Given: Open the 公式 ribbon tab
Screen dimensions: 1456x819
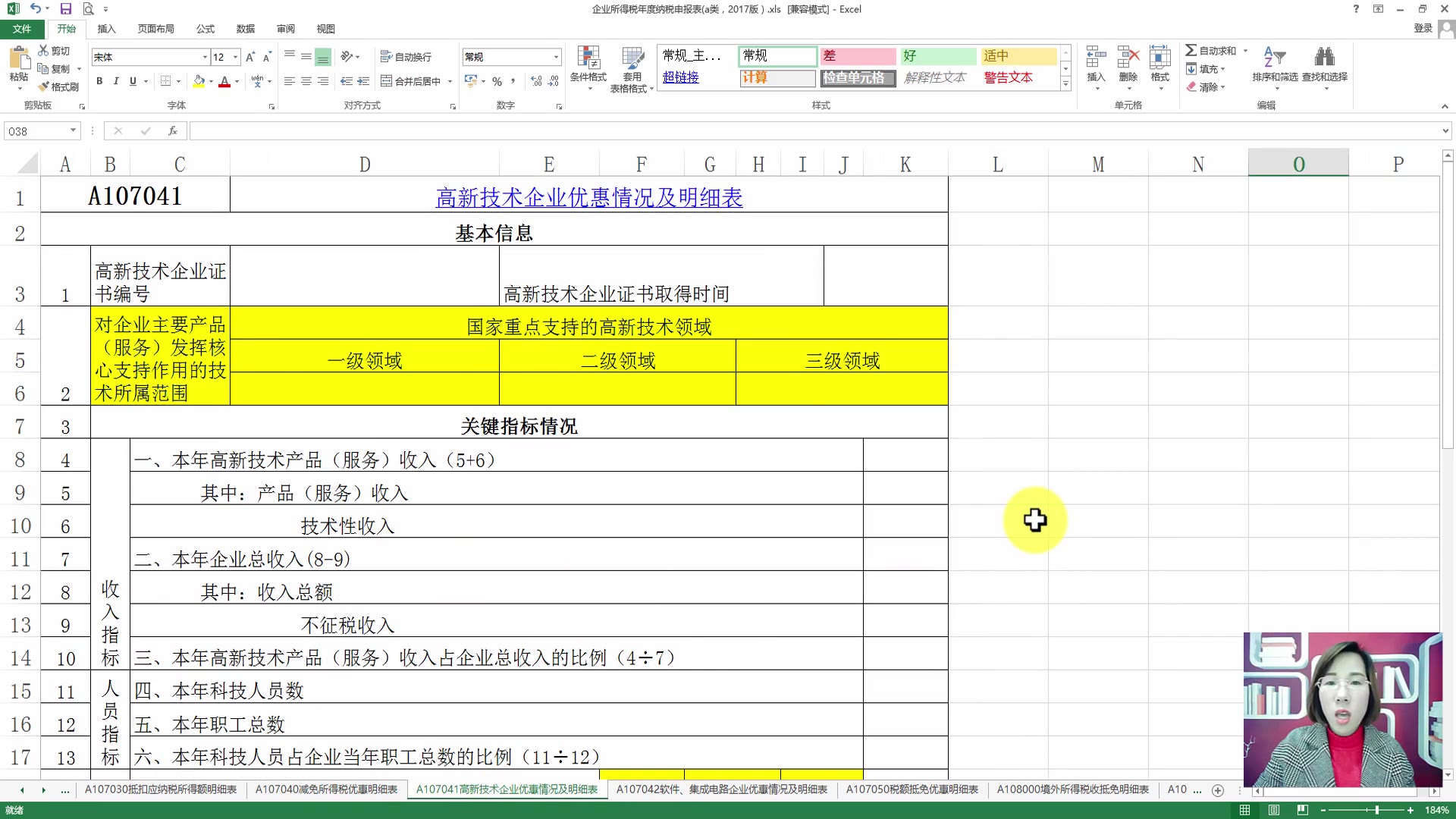Looking at the screenshot, I should click(x=205, y=29).
